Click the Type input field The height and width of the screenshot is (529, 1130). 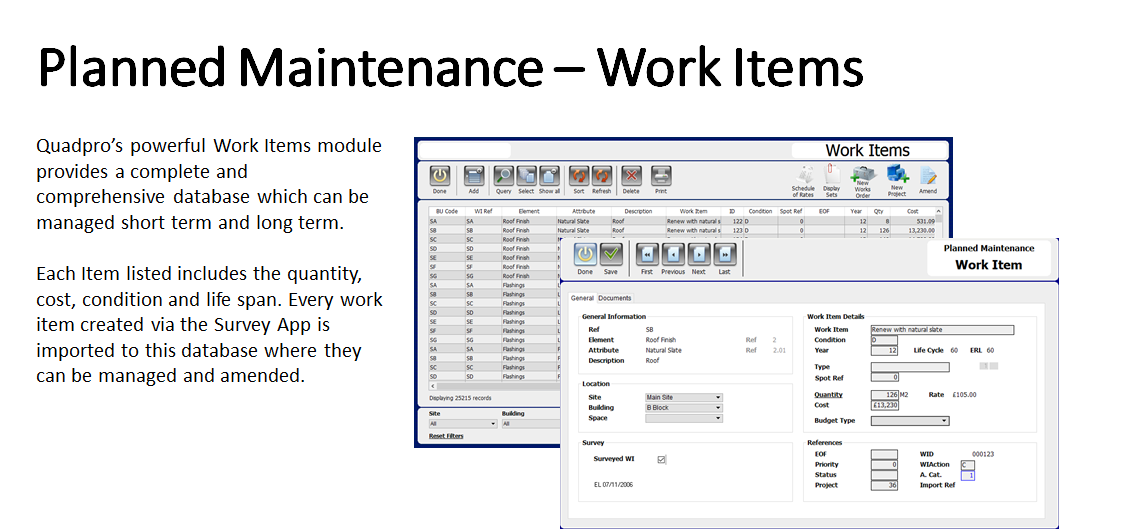click(909, 367)
